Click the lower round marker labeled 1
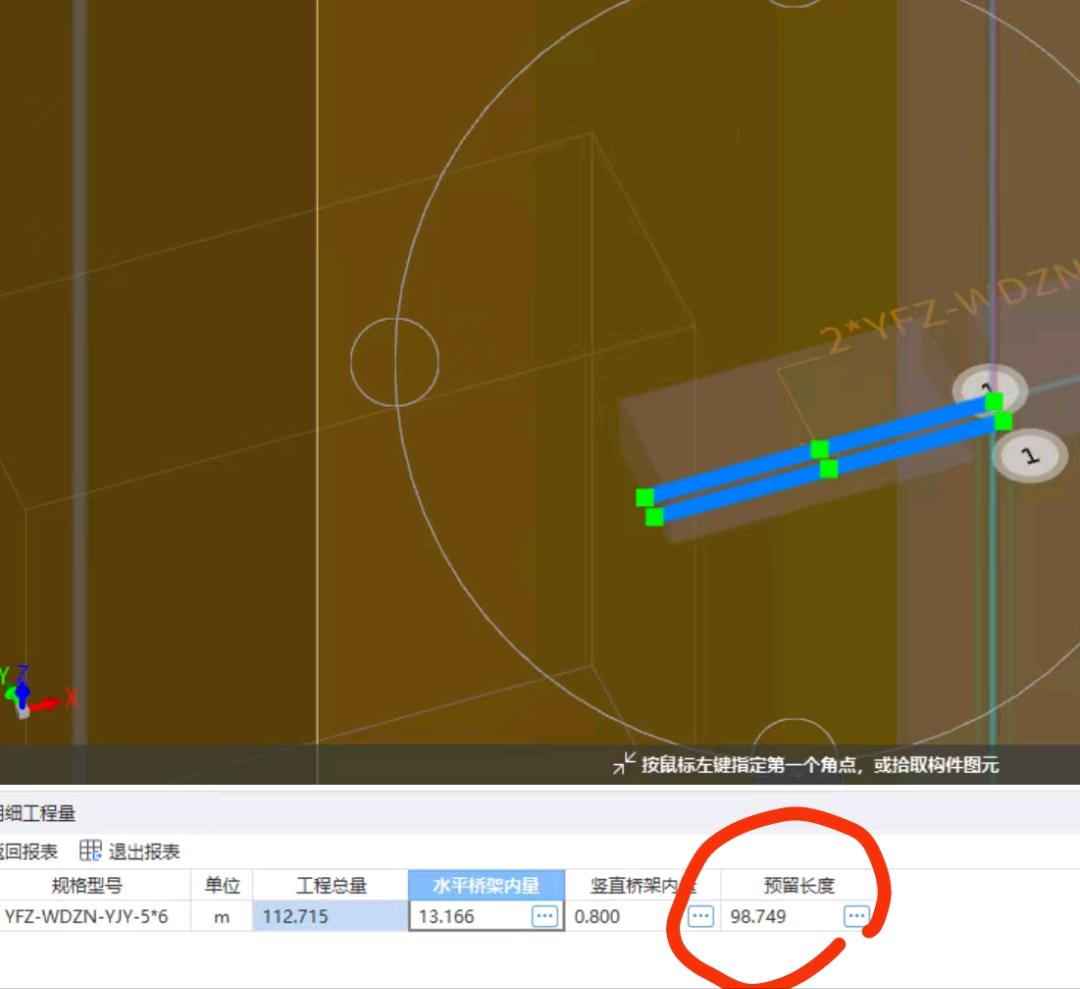 (1029, 455)
